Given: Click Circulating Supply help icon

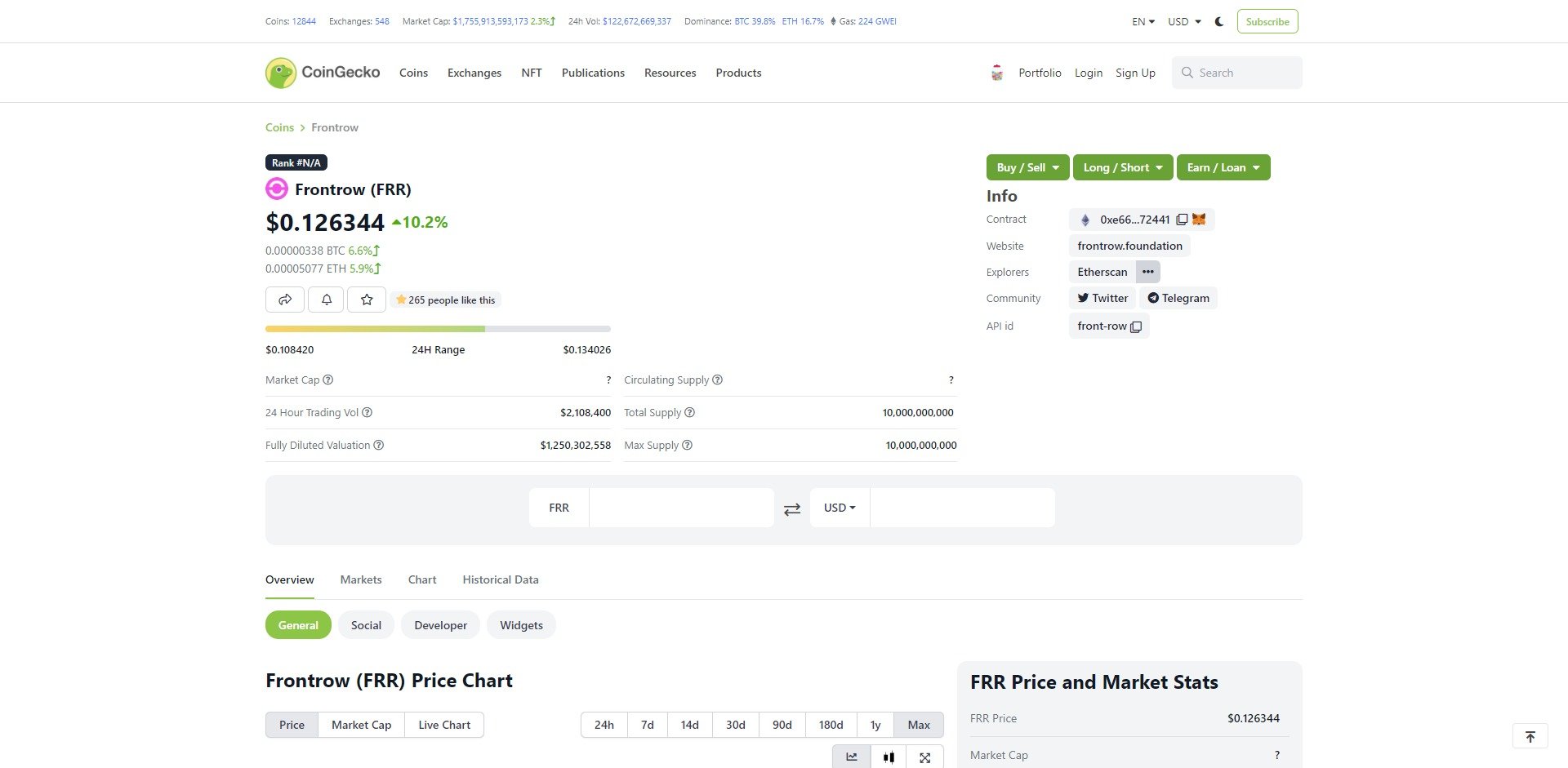Looking at the screenshot, I should coord(718,380).
